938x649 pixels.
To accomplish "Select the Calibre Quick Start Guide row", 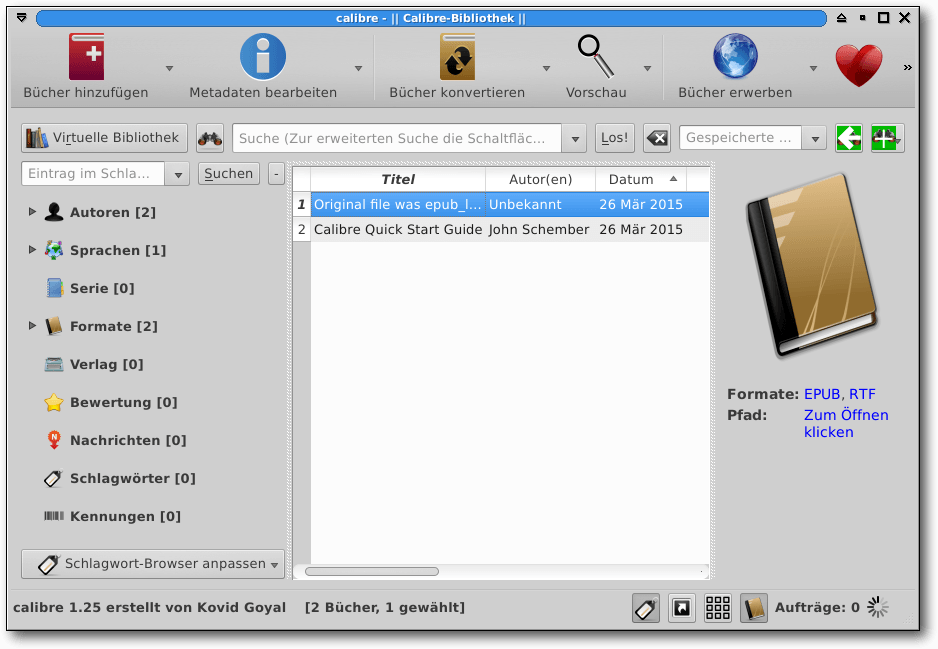I will click(501, 230).
